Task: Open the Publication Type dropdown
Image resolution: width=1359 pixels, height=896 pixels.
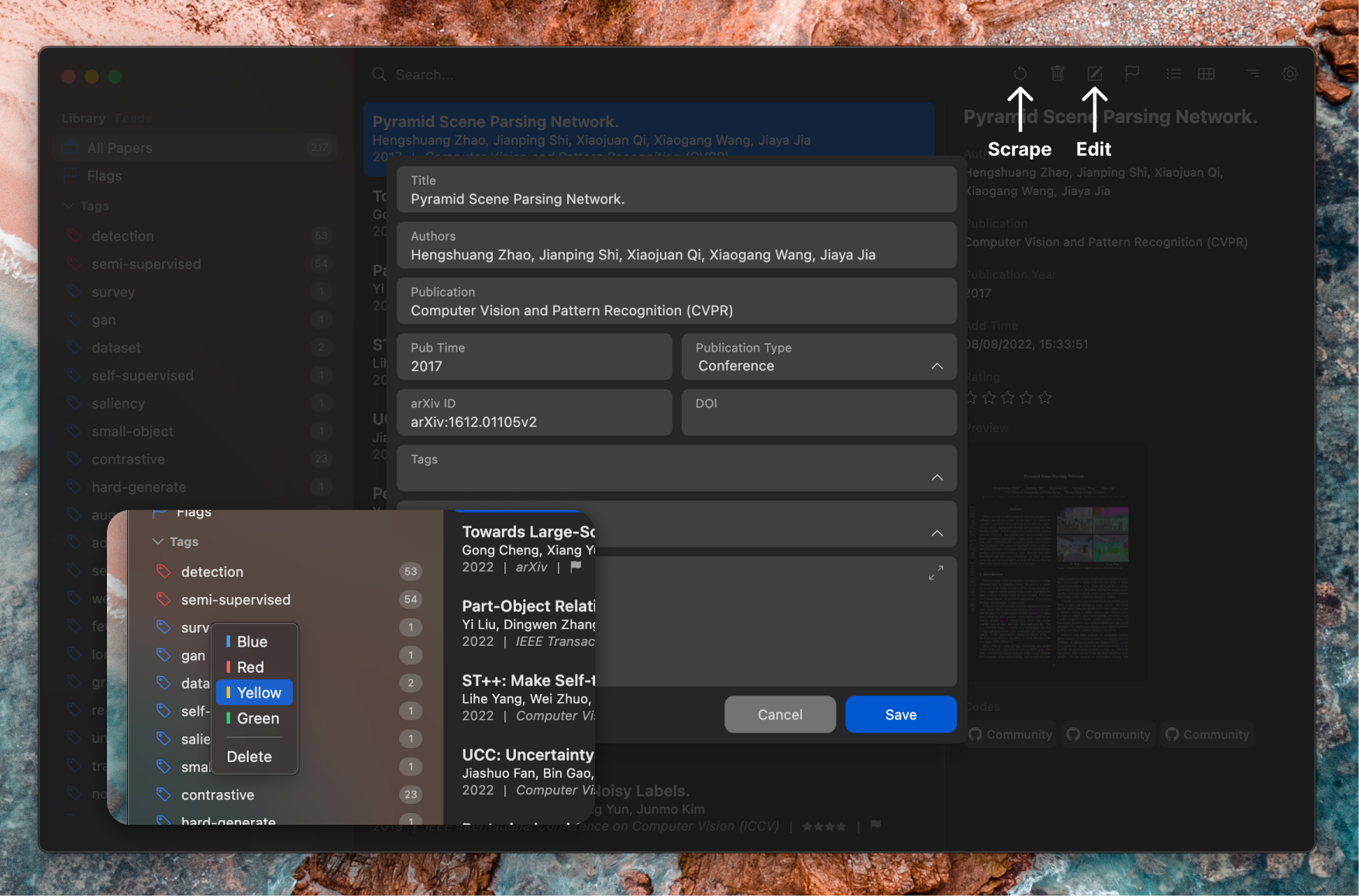Action: (818, 357)
